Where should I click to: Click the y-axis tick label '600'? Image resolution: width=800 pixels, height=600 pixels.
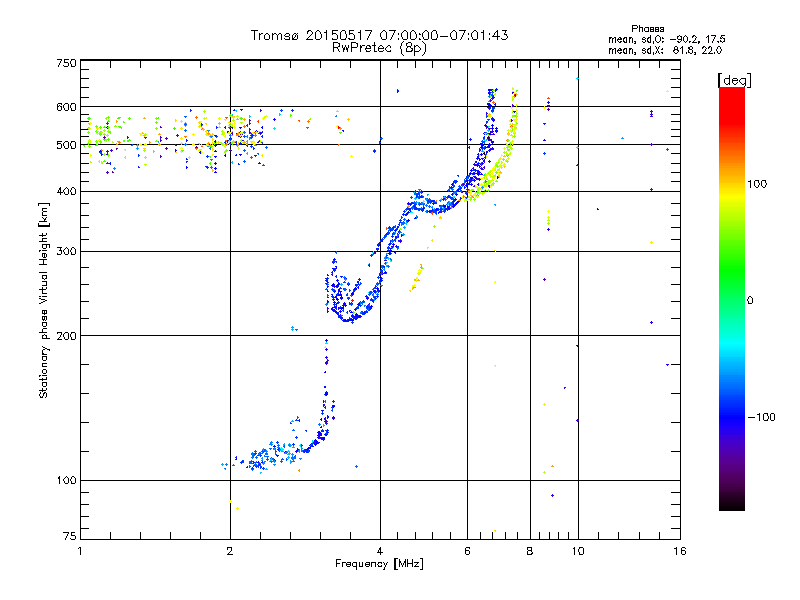(x=66, y=107)
